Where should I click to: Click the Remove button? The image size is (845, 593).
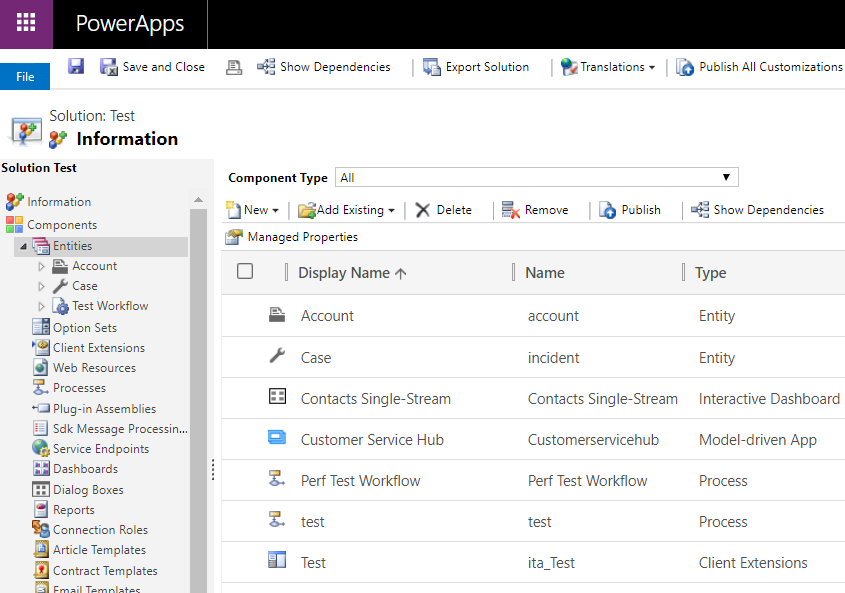[535, 210]
